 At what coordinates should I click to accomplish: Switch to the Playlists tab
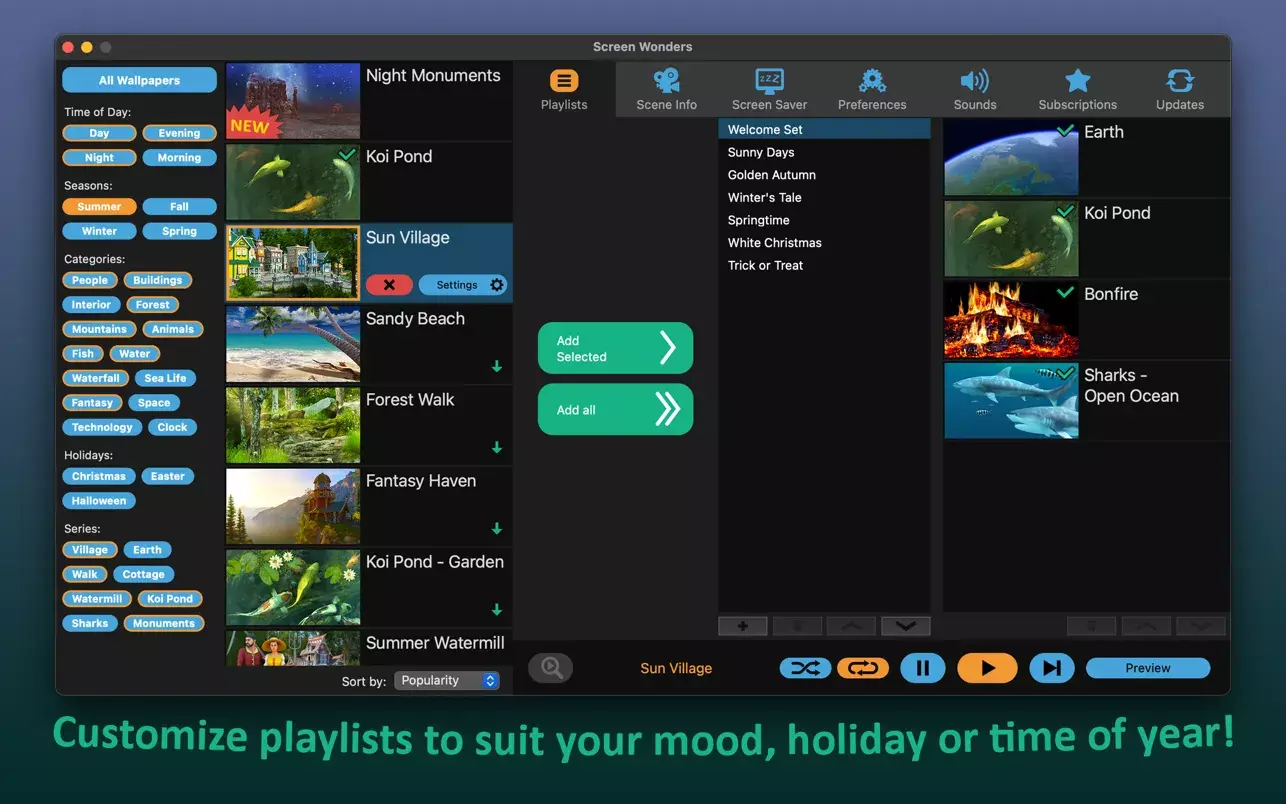point(564,89)
